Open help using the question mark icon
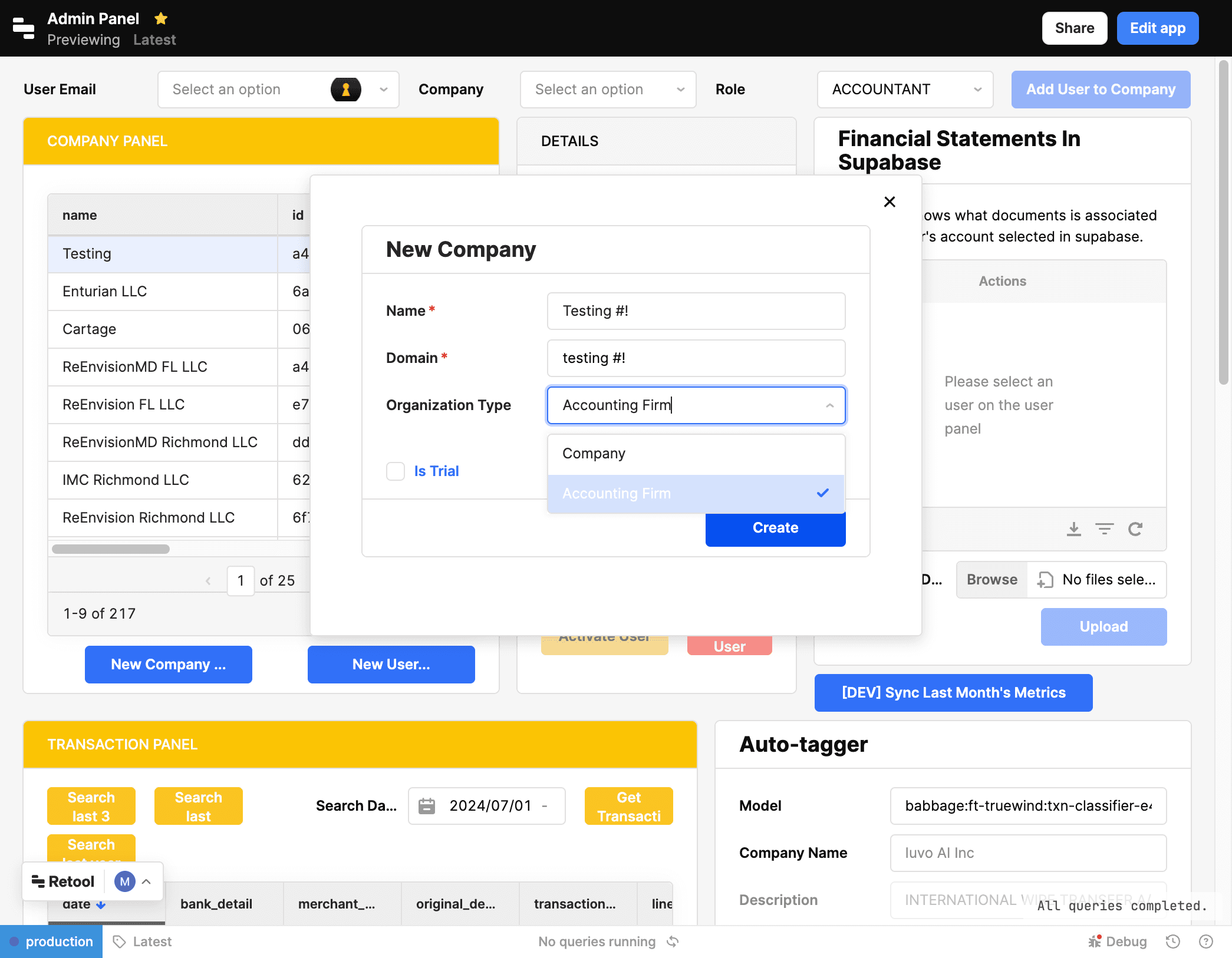This screenshot has width=1232, height=958. click(x=1206, y=941)
